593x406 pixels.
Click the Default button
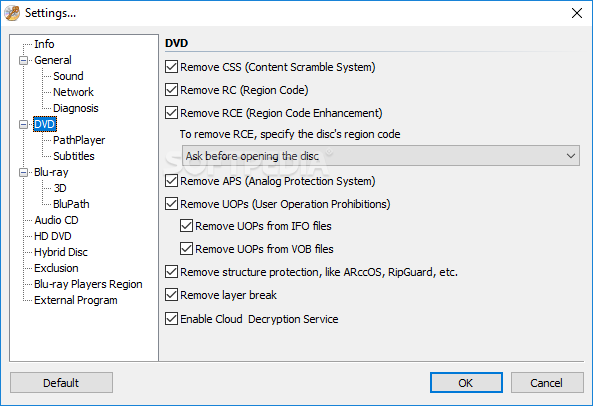(x=61, y=383)
